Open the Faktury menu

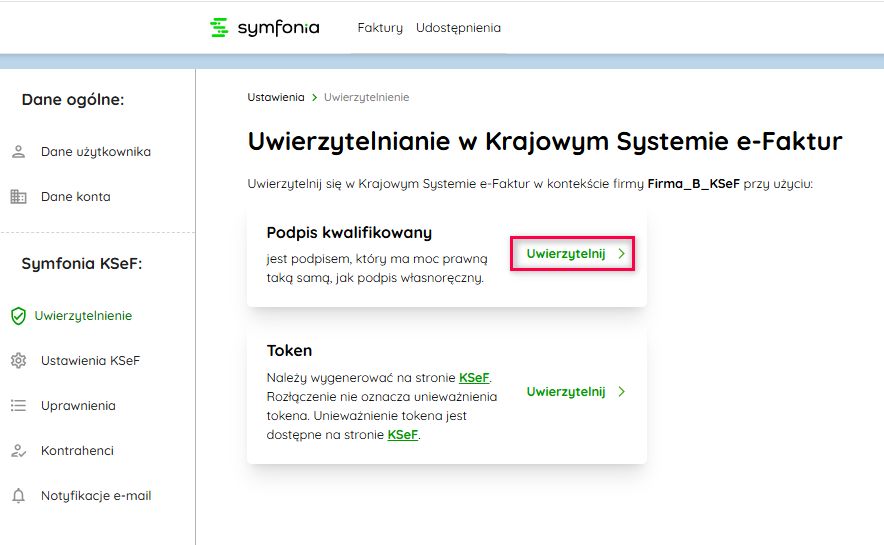(380, 28)
